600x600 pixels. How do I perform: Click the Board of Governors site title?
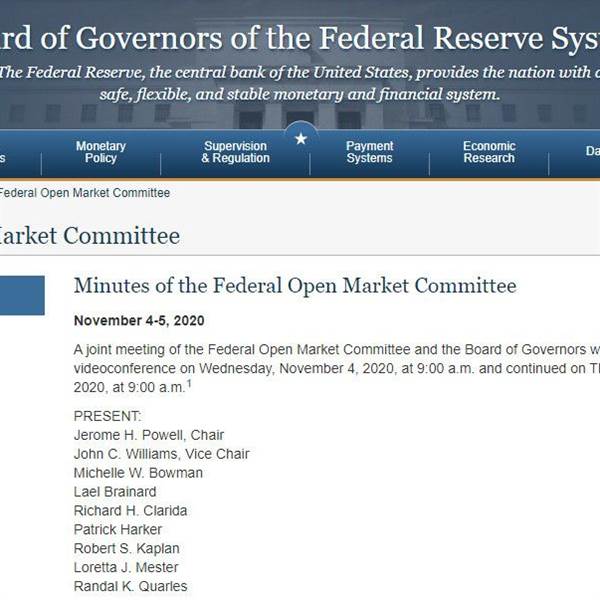click(300, 38)
